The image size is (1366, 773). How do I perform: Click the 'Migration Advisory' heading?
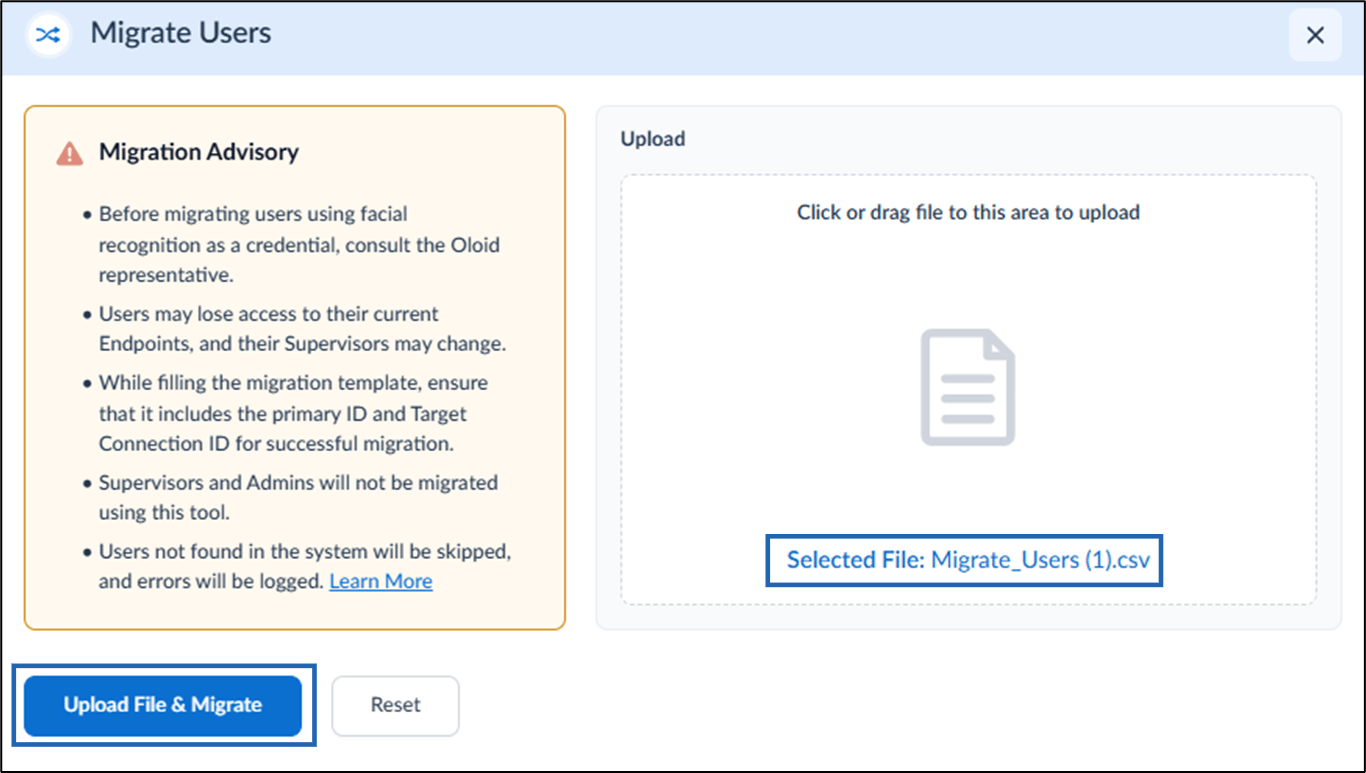(198, 152)
